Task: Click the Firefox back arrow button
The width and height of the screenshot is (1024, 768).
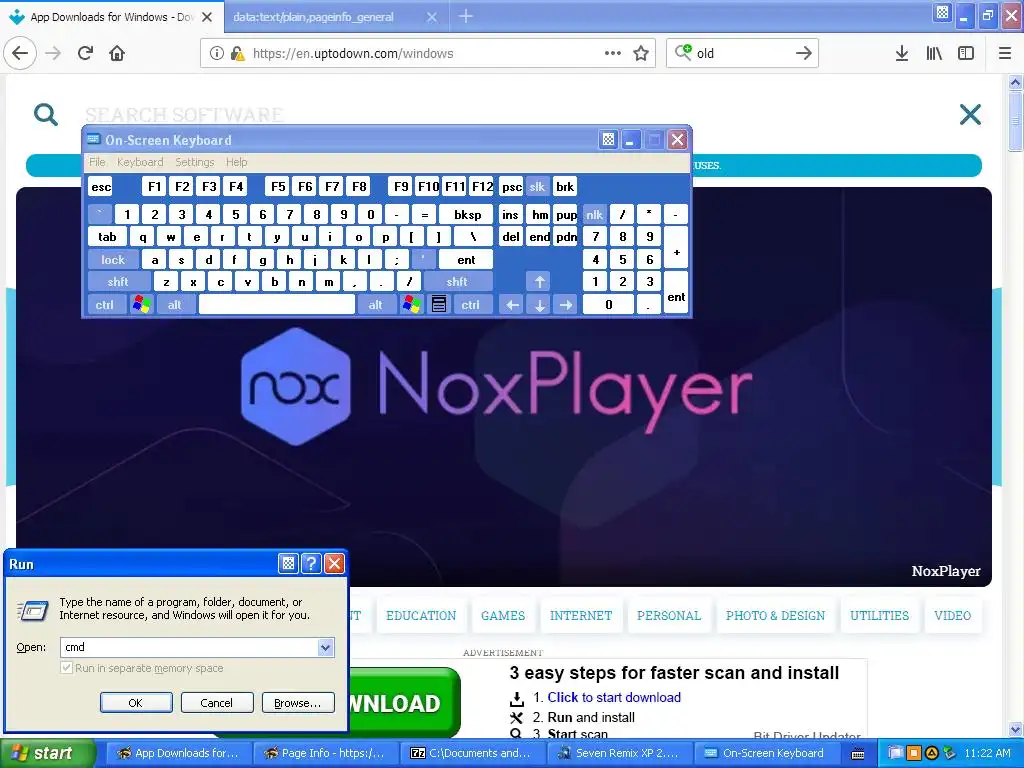Action: pyautogui.click(x=20, y=53)
